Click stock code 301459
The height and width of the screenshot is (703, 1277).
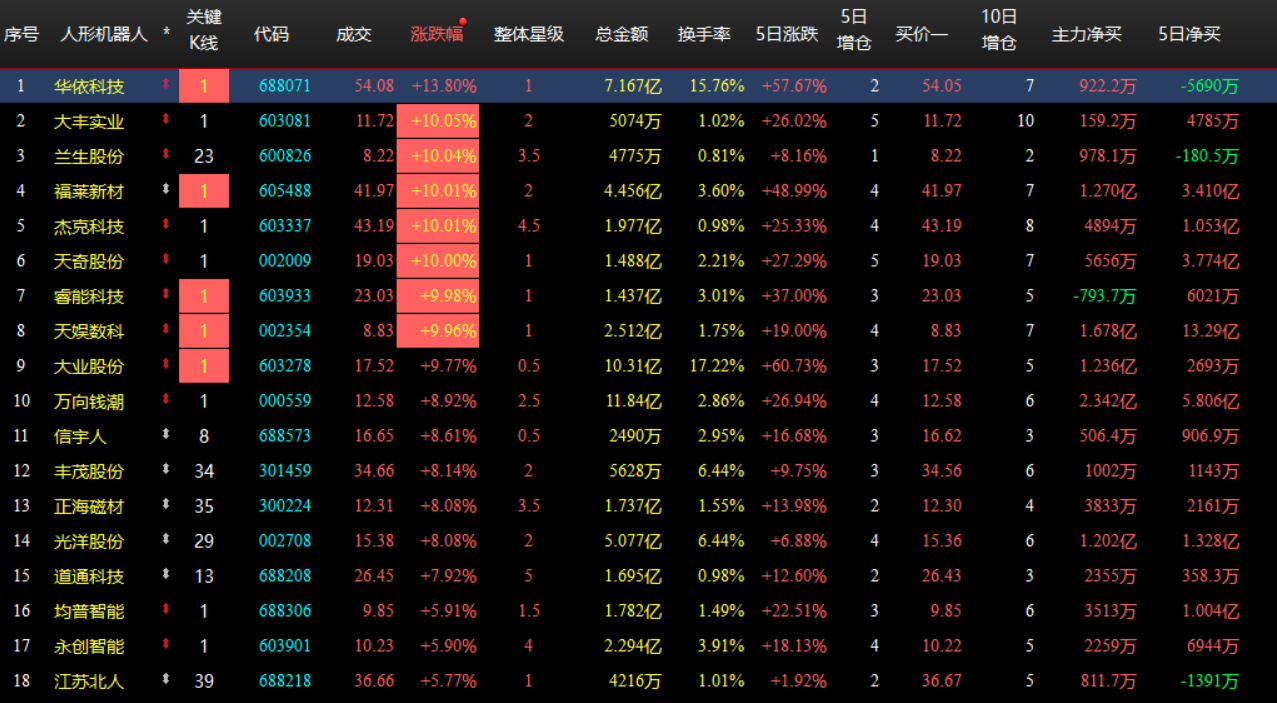pos(285,471)
